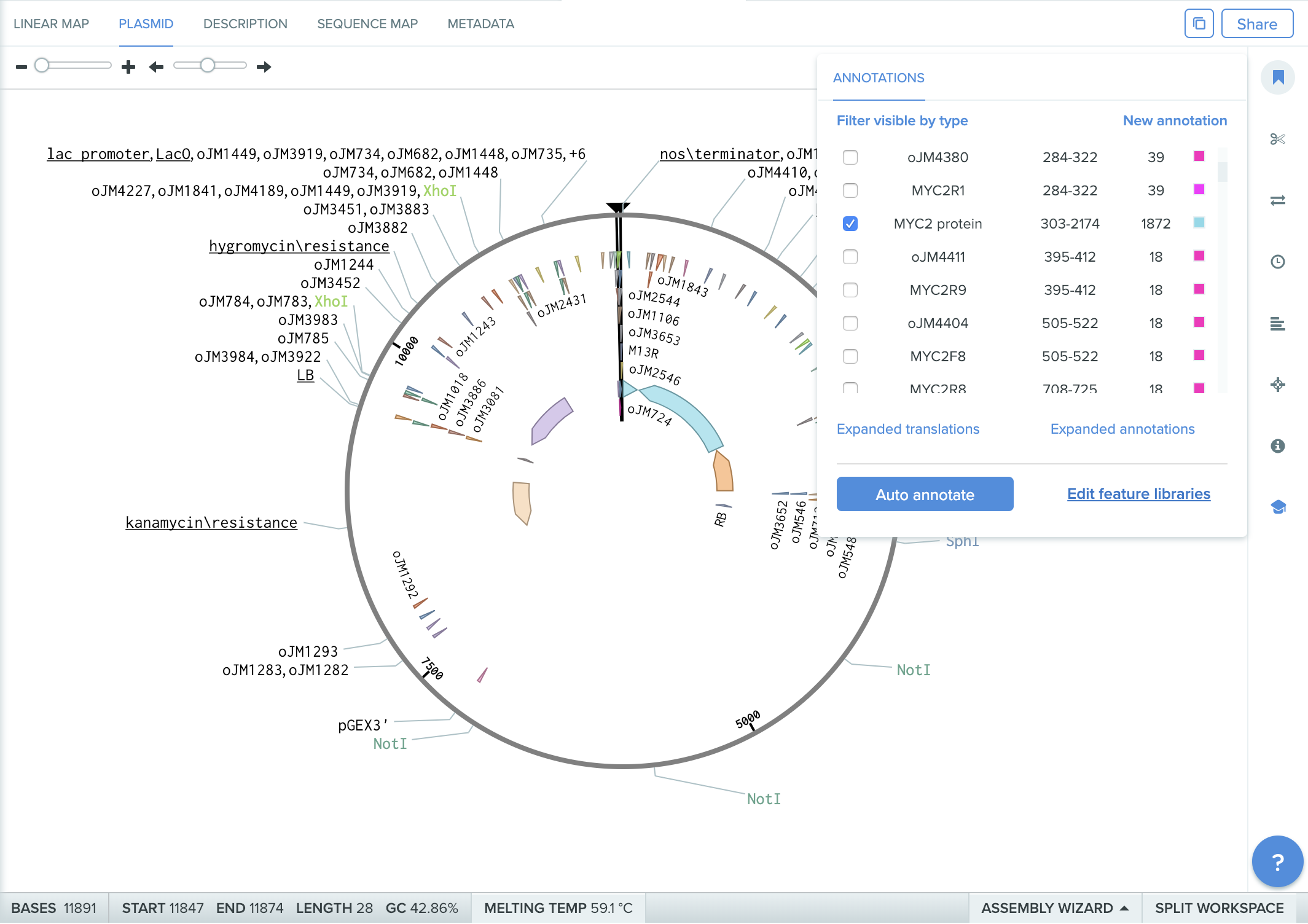Check the MYC2F8 annotation checkbox
This screenshot has width=1308, height=924.
tap(851, 356)
